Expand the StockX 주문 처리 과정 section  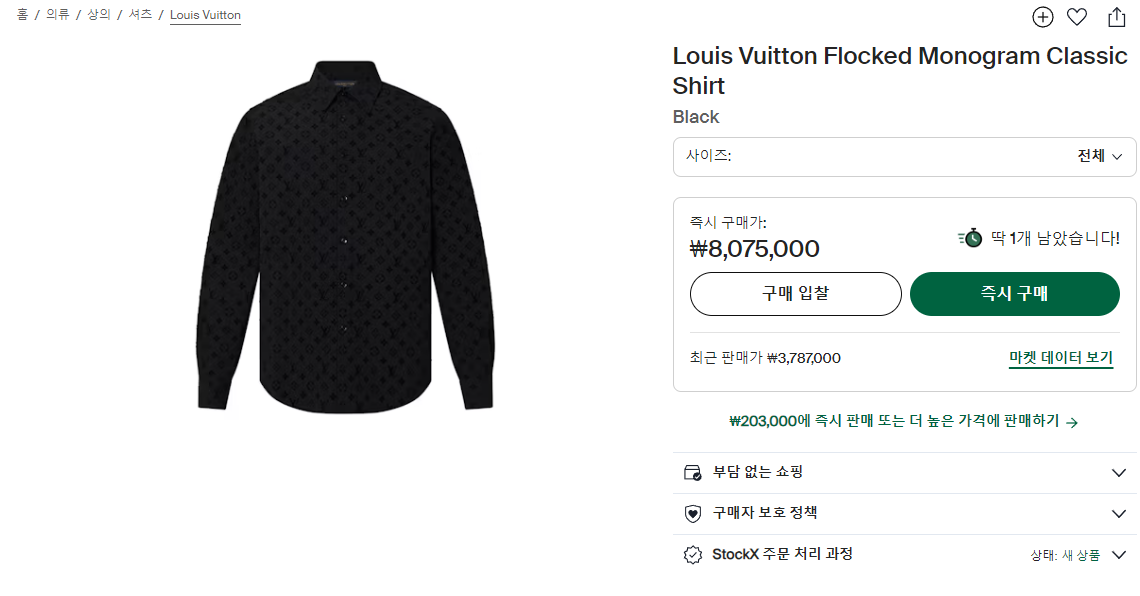pos(1119,555)
